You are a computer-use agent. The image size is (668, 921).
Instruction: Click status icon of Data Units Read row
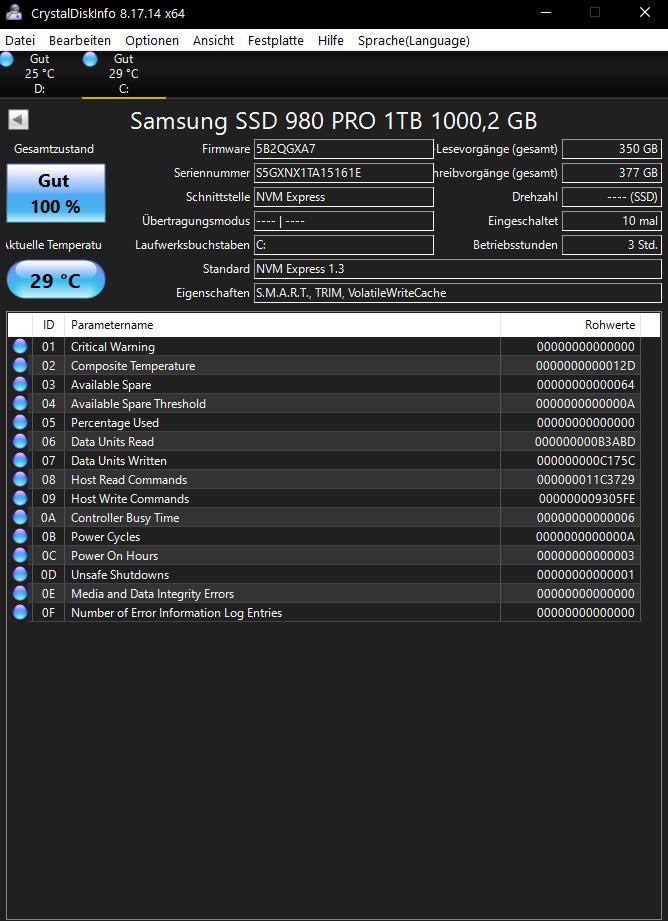point(20,442)
